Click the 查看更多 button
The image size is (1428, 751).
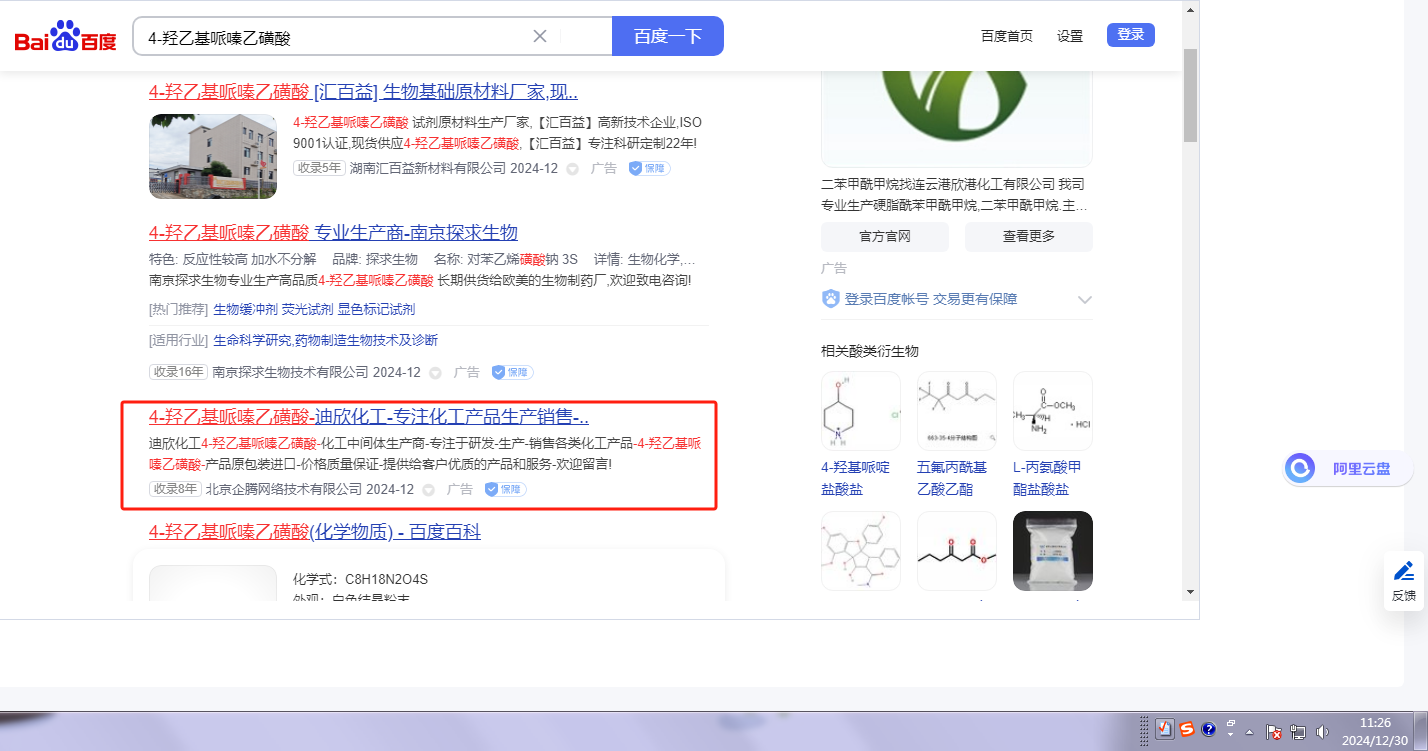click(1029, 237)
